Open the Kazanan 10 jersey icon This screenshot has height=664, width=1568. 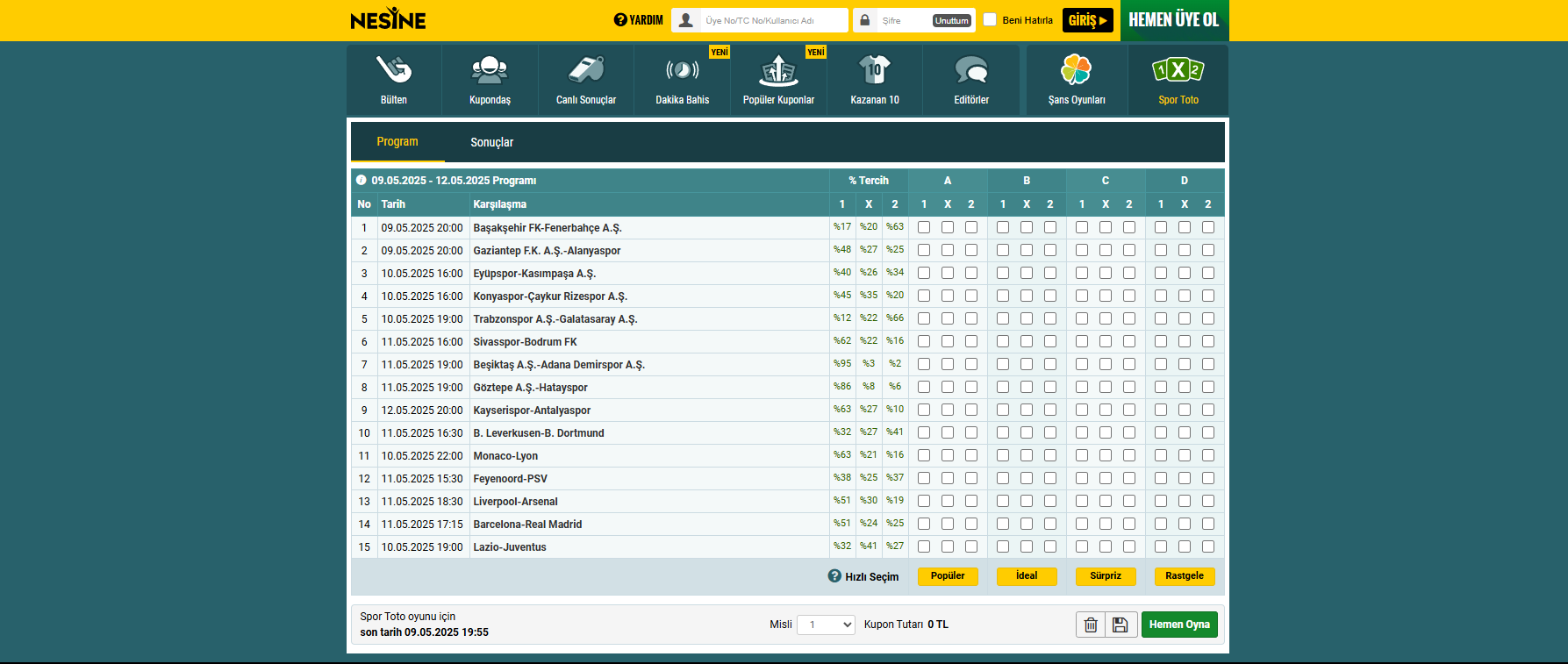pos(875,69)
